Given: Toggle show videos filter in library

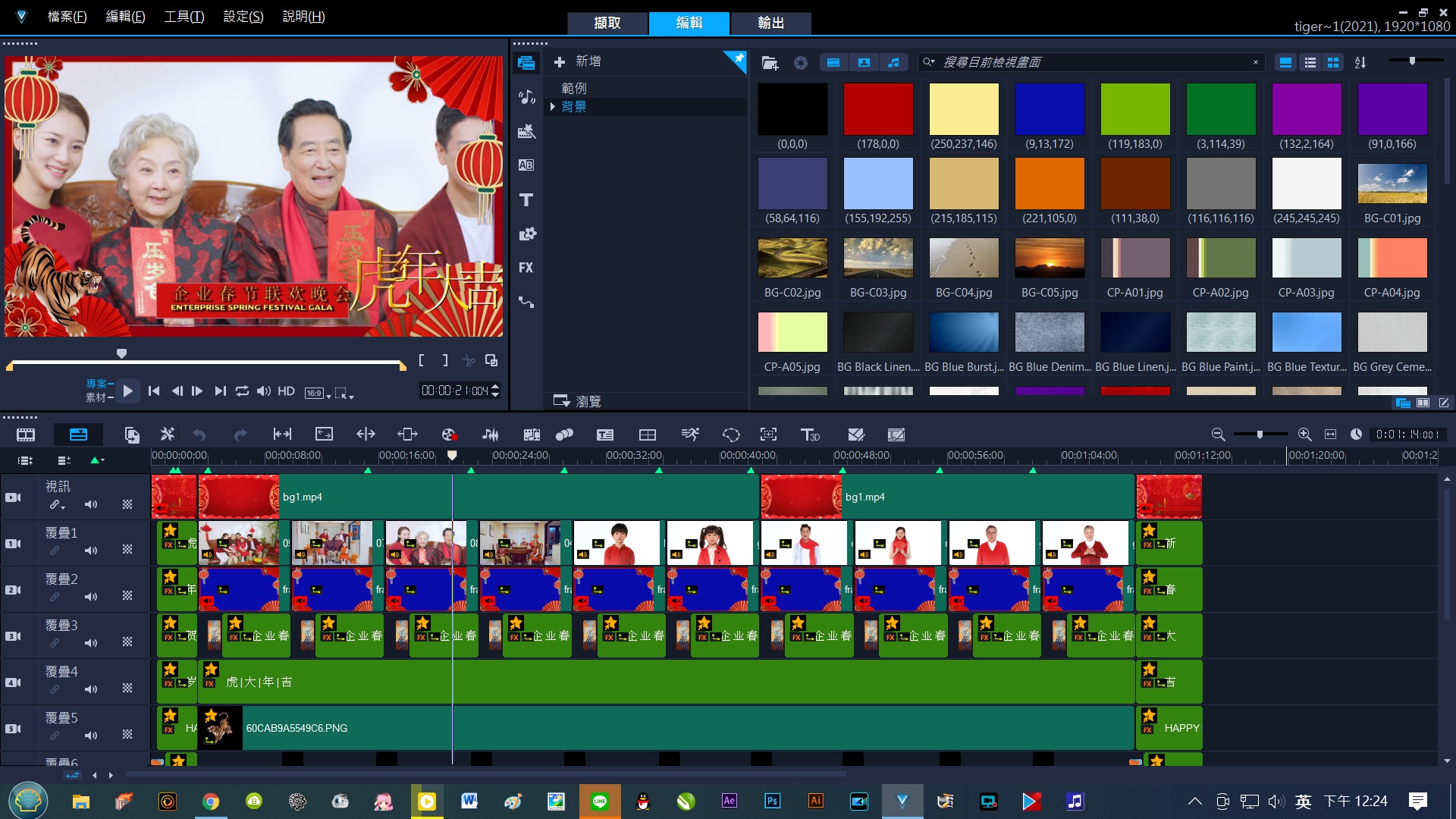Looking at the screenshot, I should tap(833, 63).
